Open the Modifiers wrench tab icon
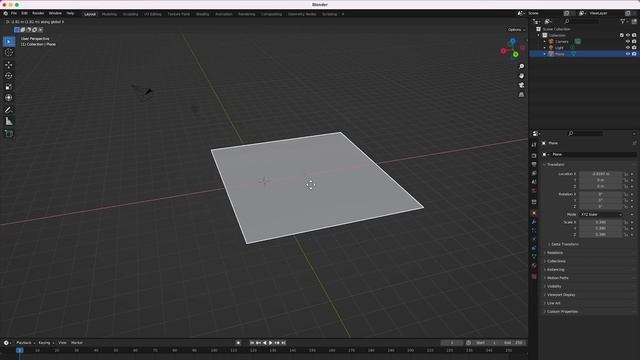Viewport: 640px width, 360px height. pos(534,222)
